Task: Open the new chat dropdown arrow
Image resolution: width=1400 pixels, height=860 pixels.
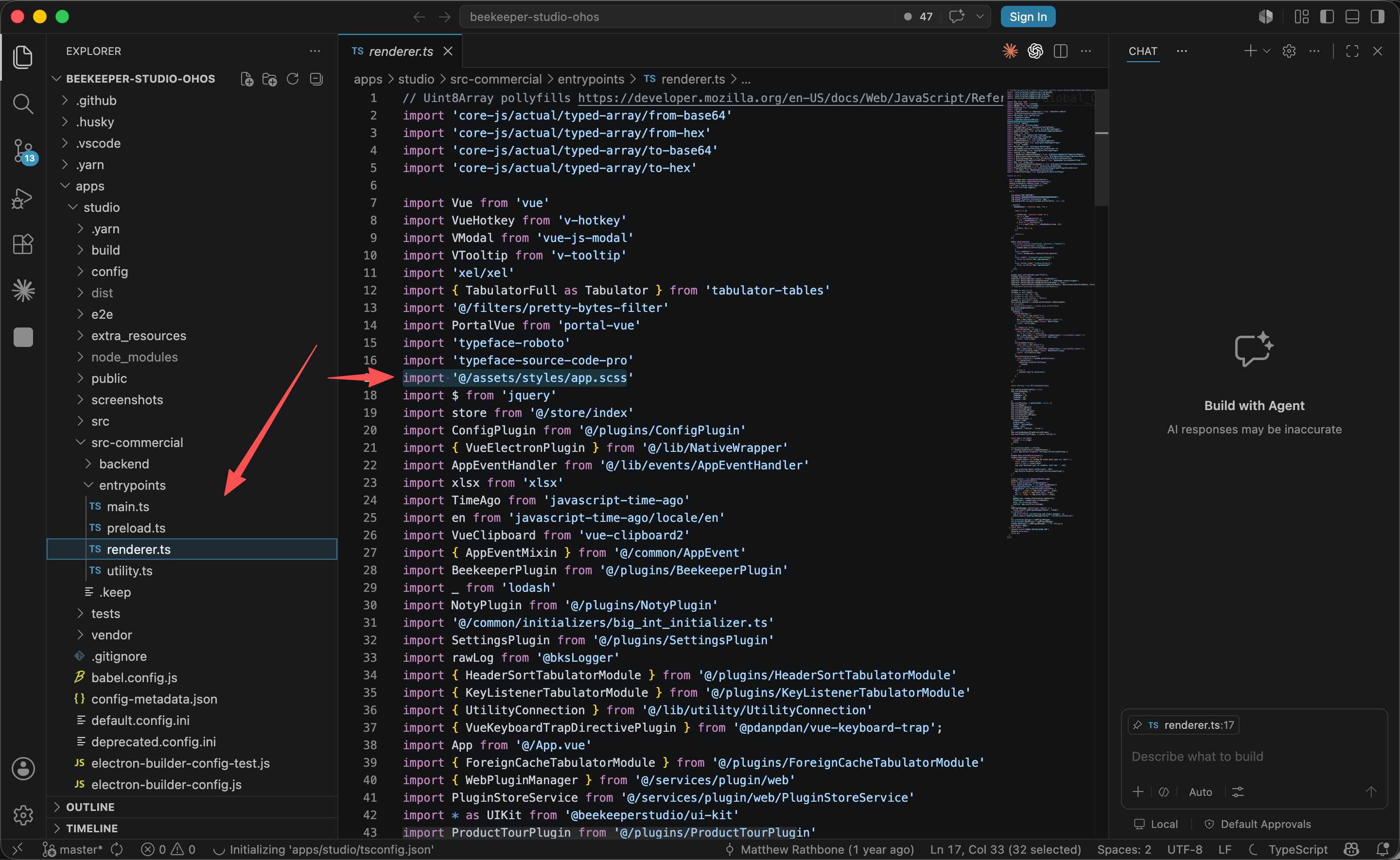Action: click(1266, 51)
